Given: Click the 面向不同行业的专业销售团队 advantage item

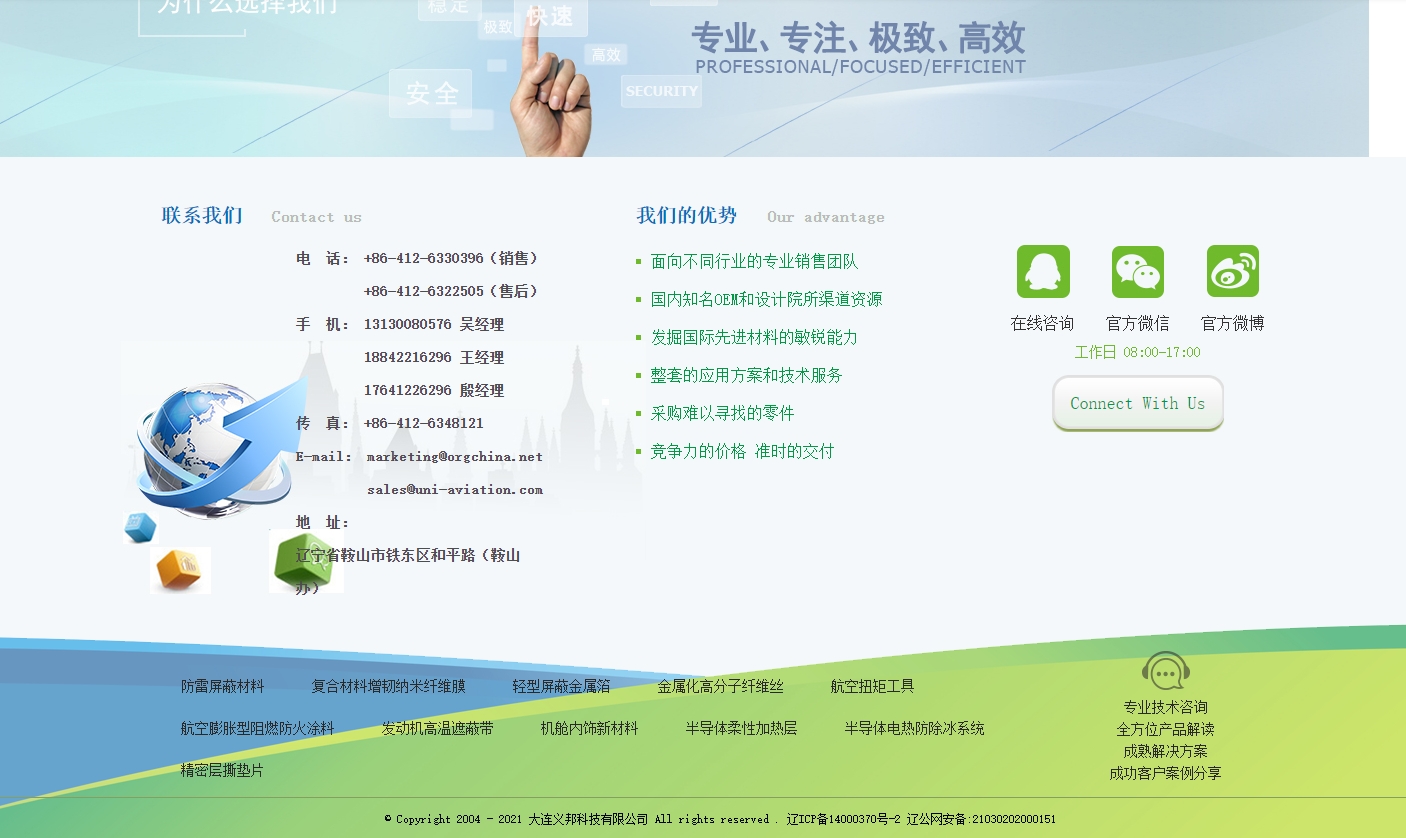Looking at the screenshot, I should (754, 261).
